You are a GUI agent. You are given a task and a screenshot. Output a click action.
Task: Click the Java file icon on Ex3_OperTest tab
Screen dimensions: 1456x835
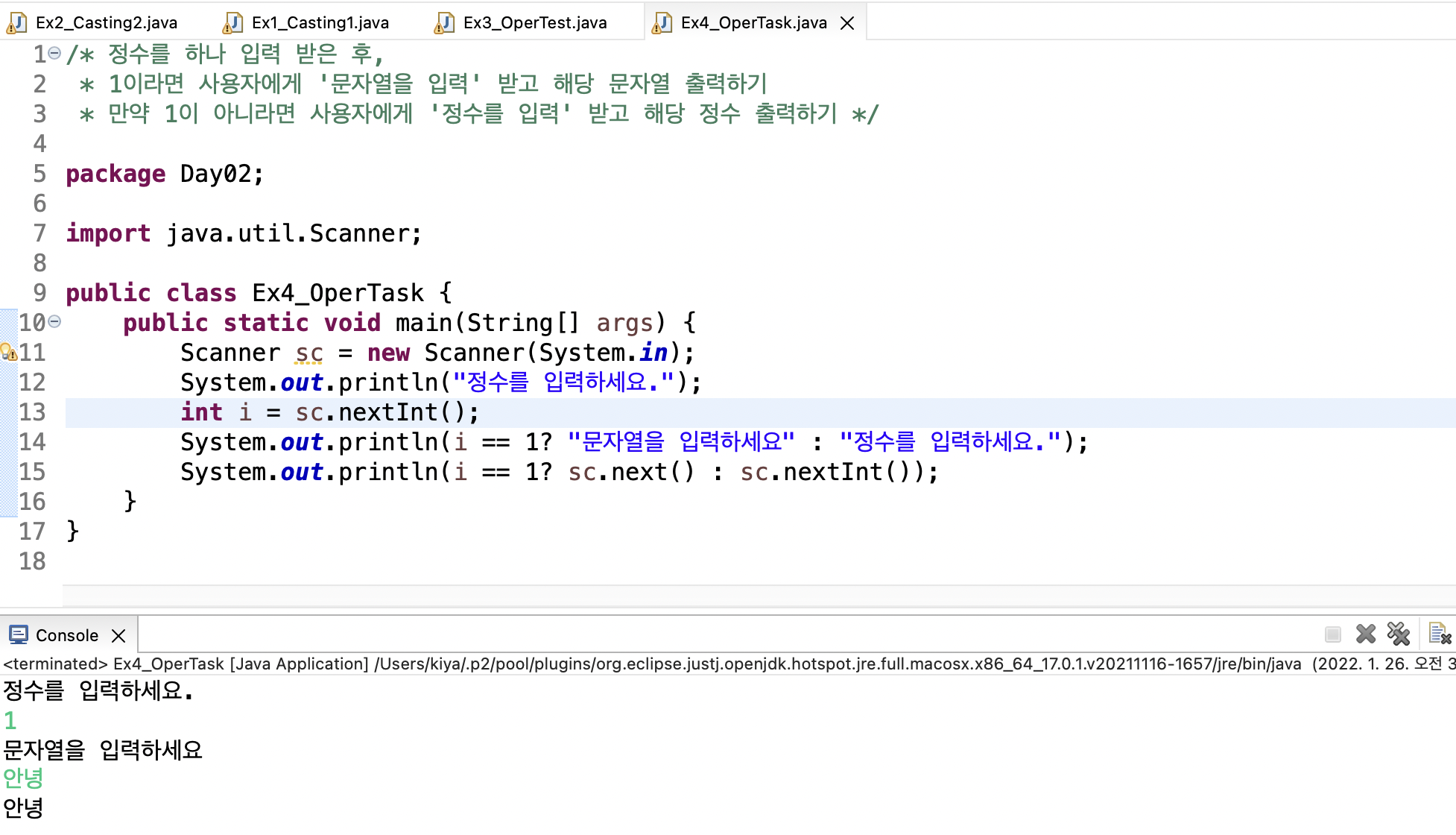(444, 23)
